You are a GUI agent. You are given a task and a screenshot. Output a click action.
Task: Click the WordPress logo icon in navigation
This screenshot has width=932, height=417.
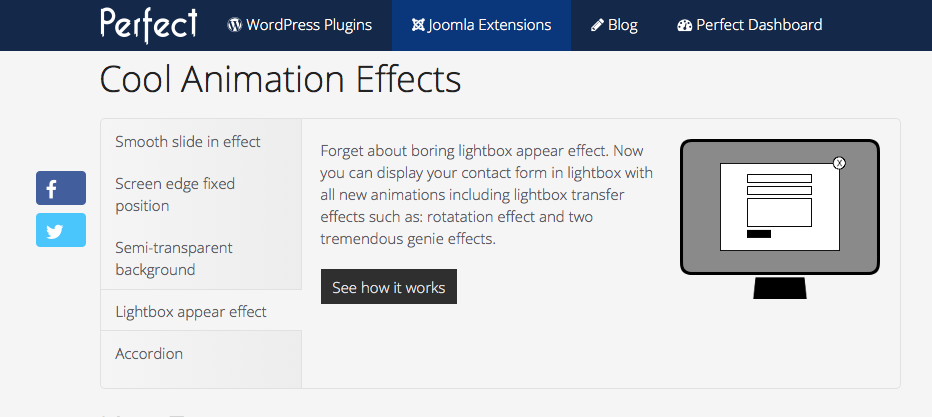click(234, 25)
